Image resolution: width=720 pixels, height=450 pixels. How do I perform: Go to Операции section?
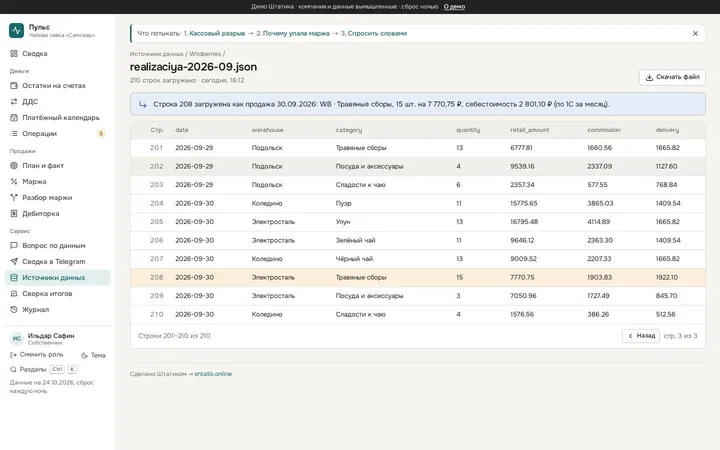click(x=57, y=134)
